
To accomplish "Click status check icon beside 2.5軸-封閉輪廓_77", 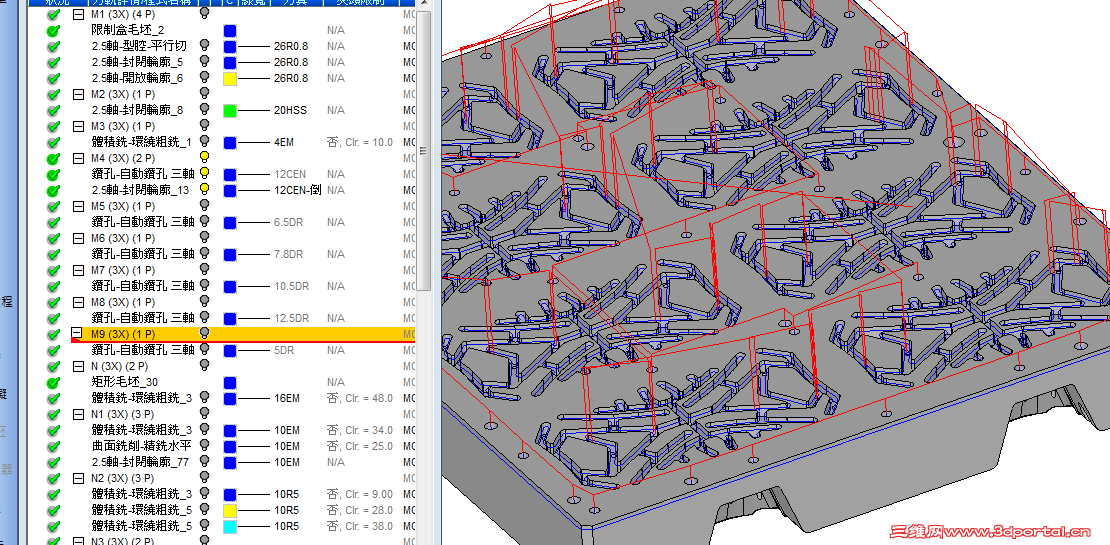I will [x=53, y=463].
